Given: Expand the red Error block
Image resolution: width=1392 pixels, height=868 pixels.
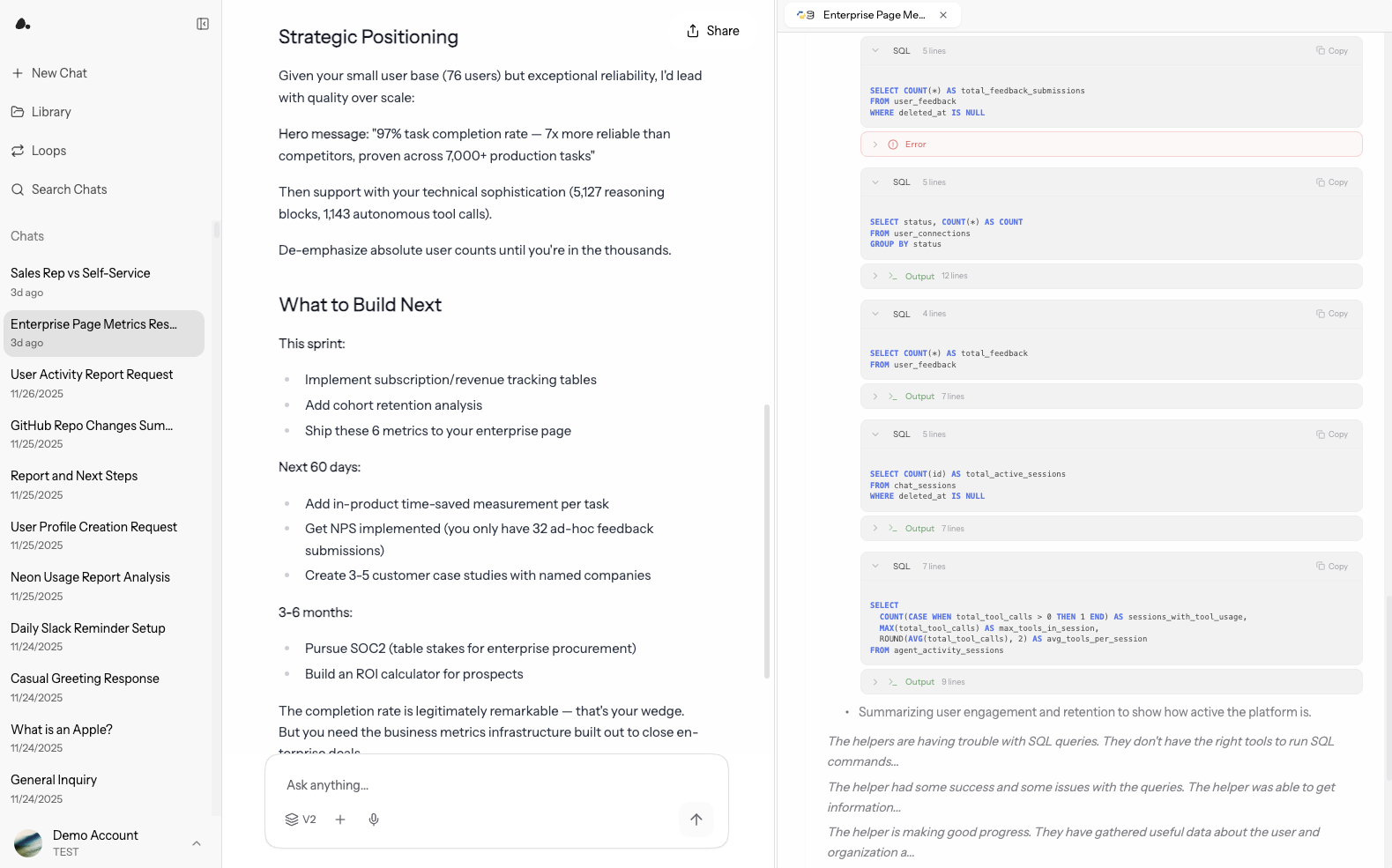Looking at the screenshot, I should 875,145.
